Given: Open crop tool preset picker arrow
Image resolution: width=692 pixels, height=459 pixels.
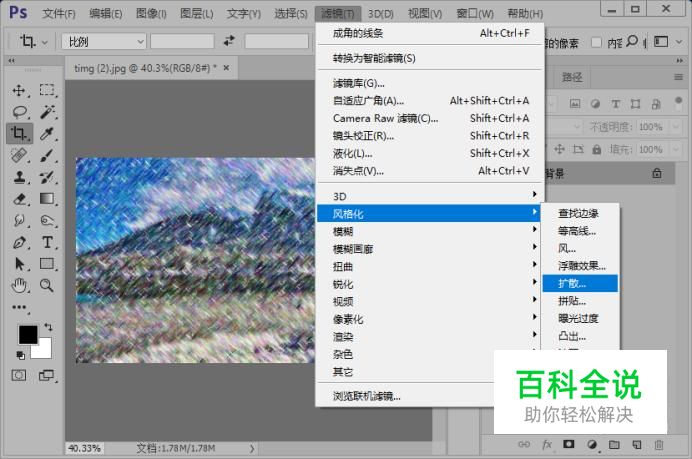Looking at the screenshot, I should coord(45,43).
